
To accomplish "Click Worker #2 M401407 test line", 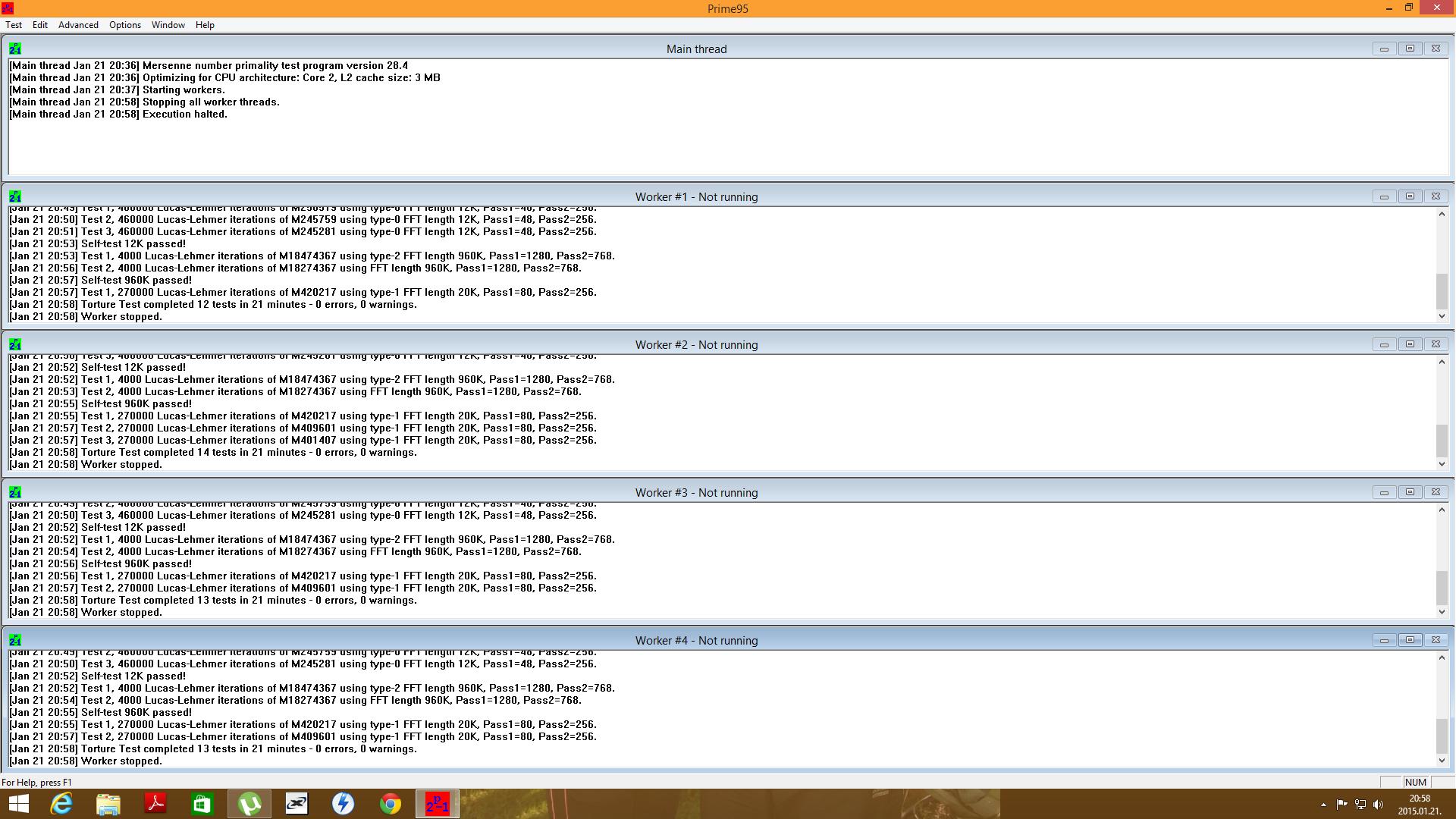I will pyautogui.click(x=303, y=440).
